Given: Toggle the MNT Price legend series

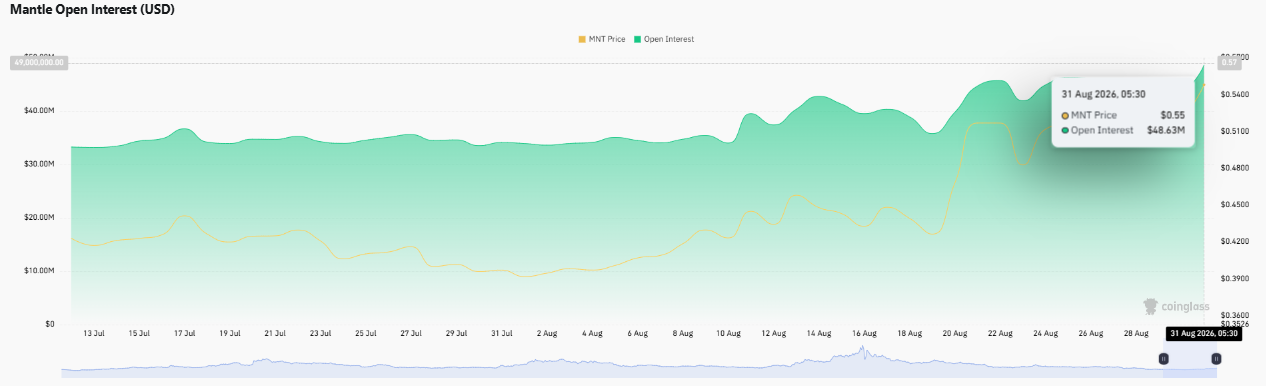Looking at the screenshot, I should pos(602,39).
